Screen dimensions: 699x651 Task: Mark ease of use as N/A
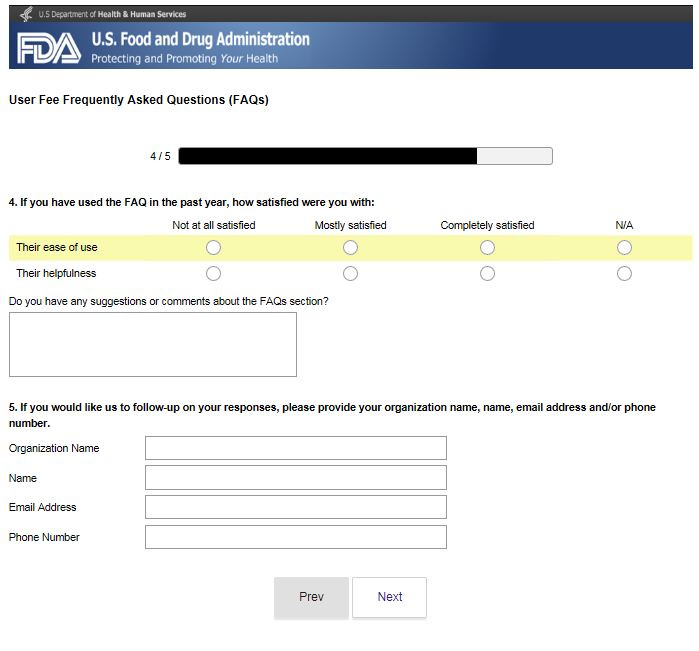point(624,248)
